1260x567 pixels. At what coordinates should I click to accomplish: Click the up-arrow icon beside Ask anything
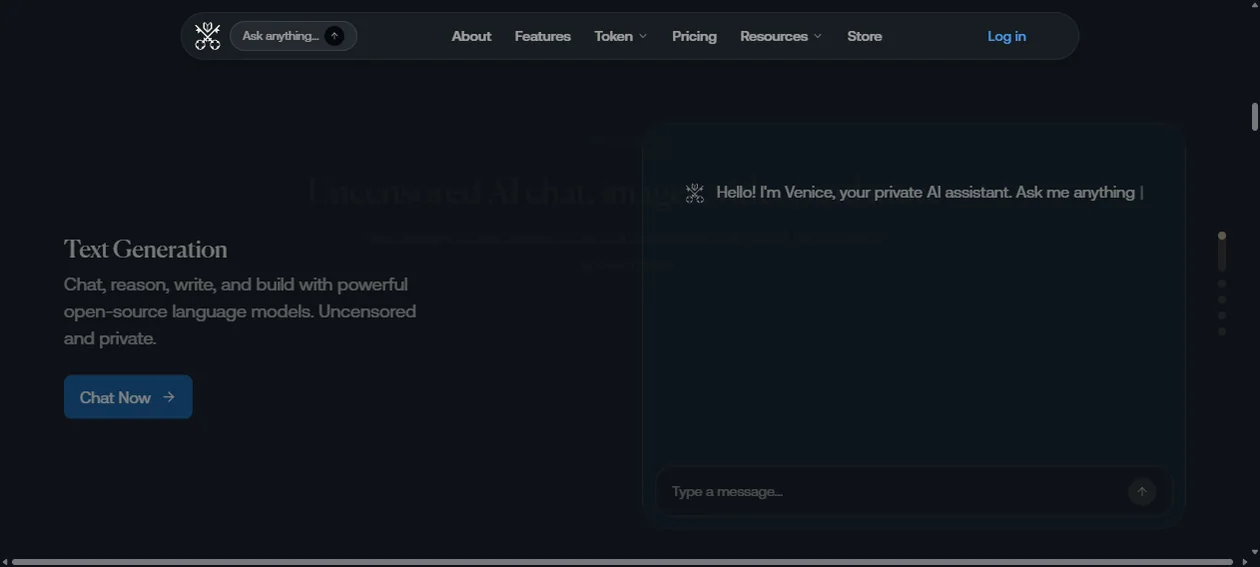(335, 36)
